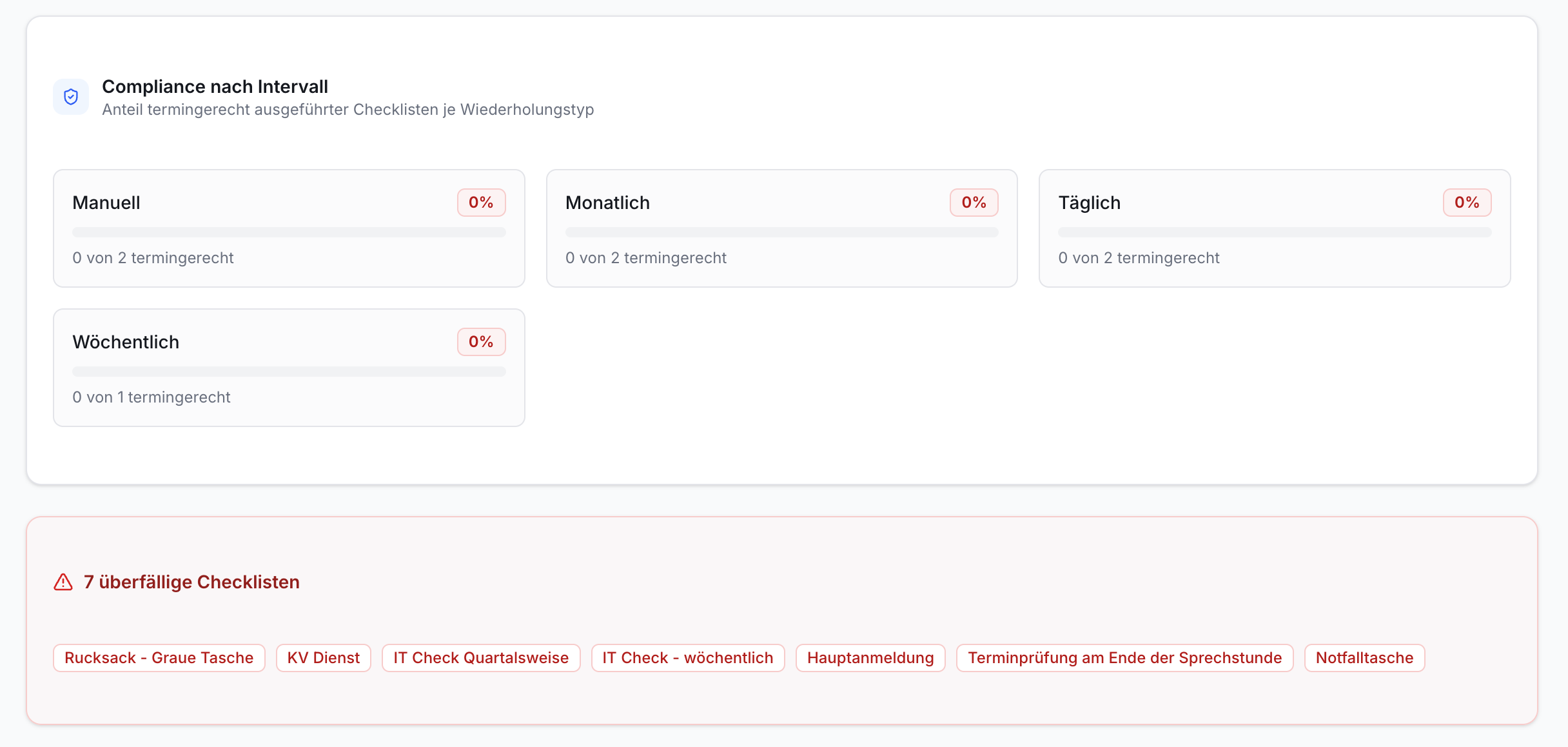Click the '7 überfällige Checklisten' heading
Screen dimensions: 1568x747
click(x=191, y=582)
